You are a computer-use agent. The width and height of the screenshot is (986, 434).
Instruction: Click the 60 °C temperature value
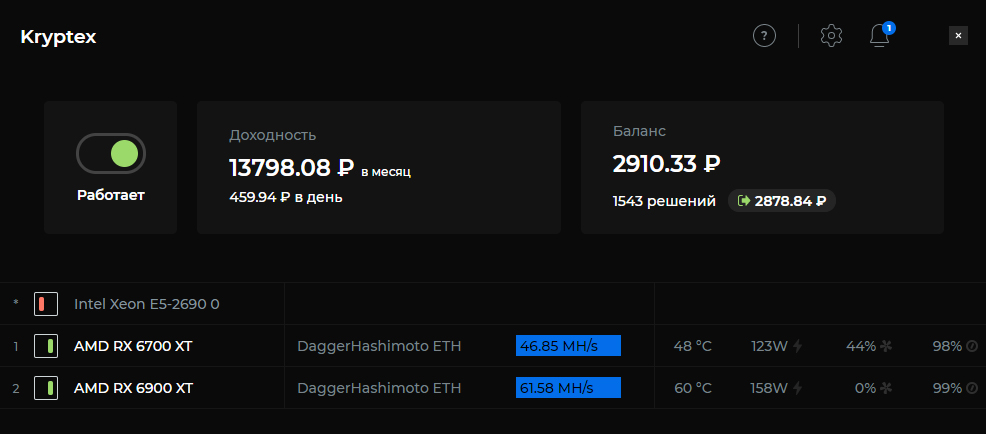(x=692, y=388)
